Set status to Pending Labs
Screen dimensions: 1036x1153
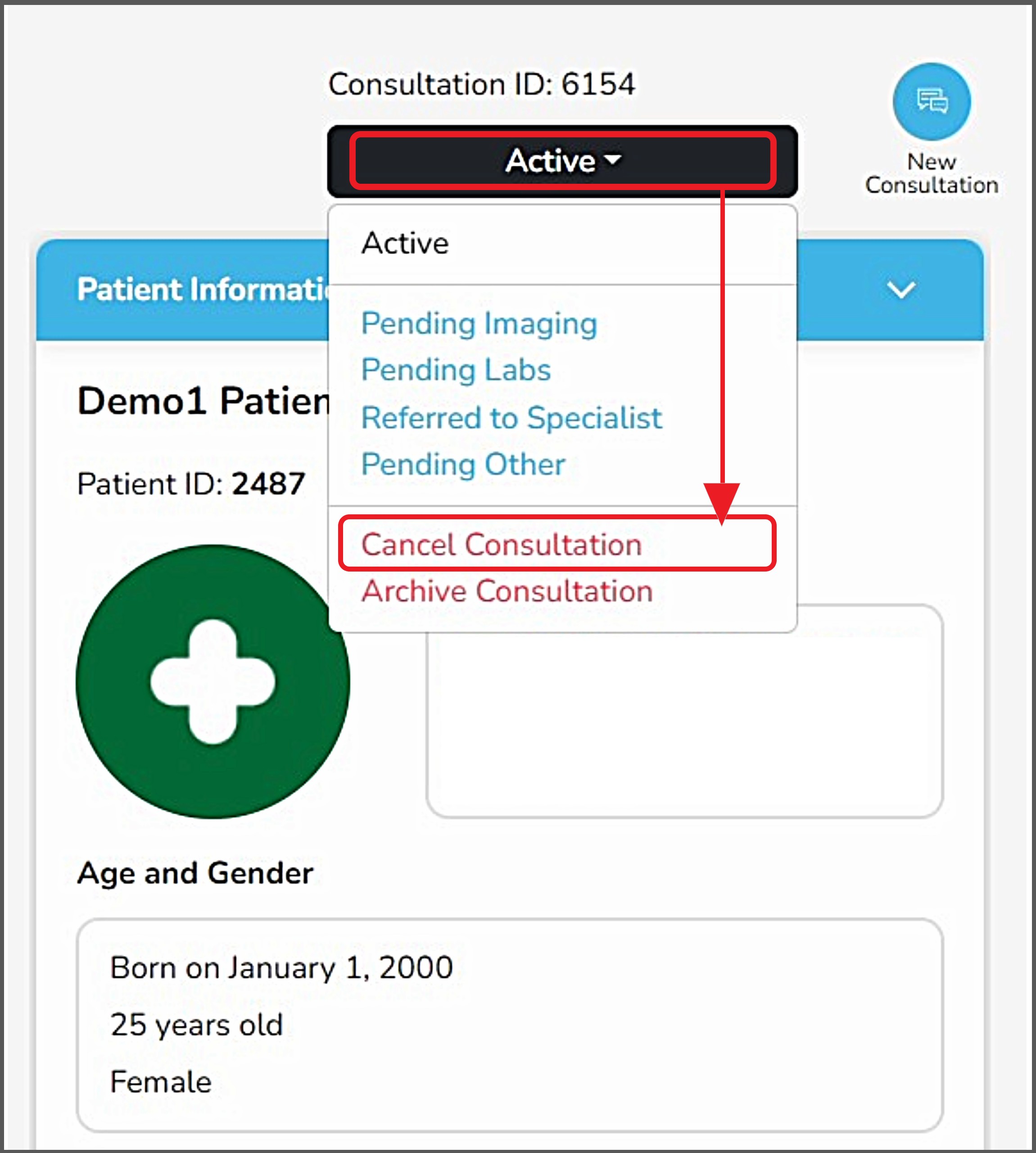pyautogui.click(x=456, y=369)
